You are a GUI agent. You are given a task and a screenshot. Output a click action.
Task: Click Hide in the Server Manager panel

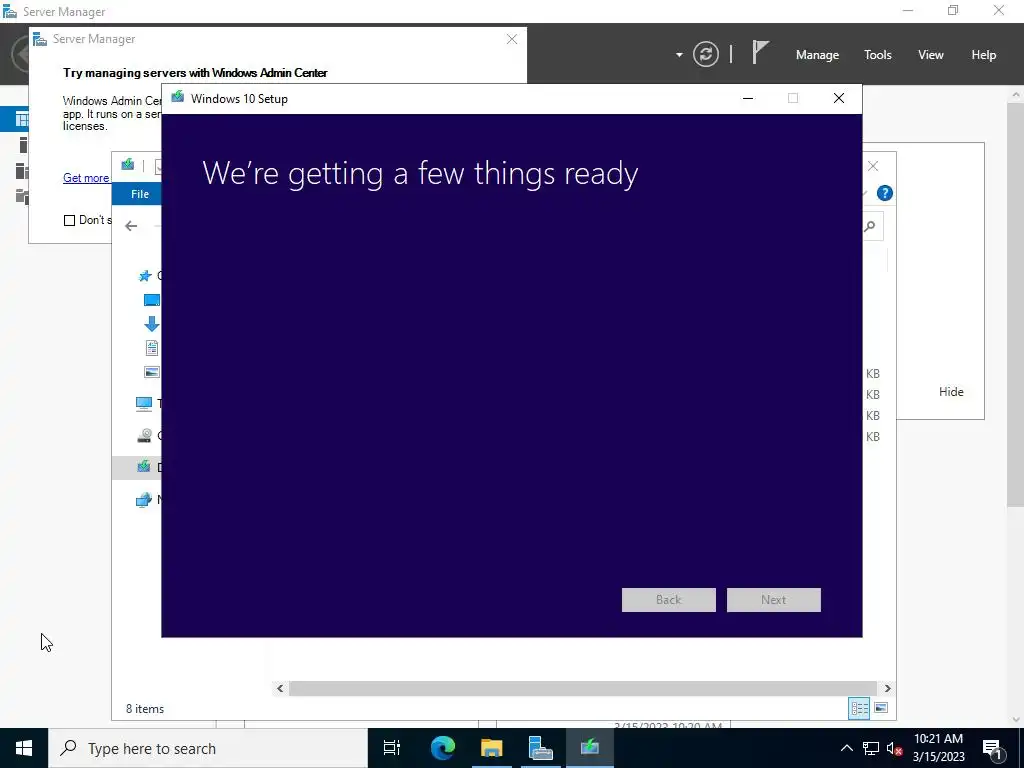[951, 392]
